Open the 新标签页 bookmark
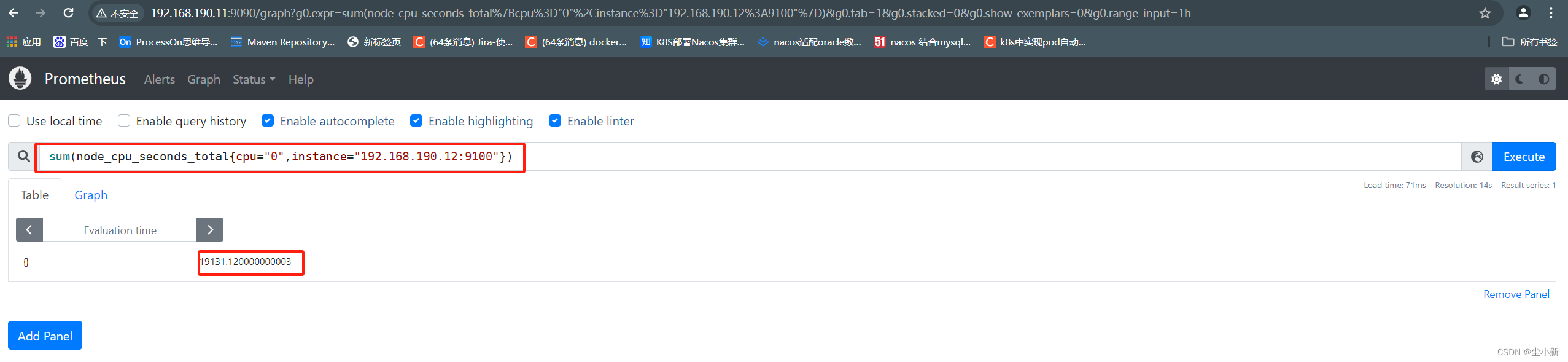Viewport: 1568px width, 362px height. tap(374, 42)
